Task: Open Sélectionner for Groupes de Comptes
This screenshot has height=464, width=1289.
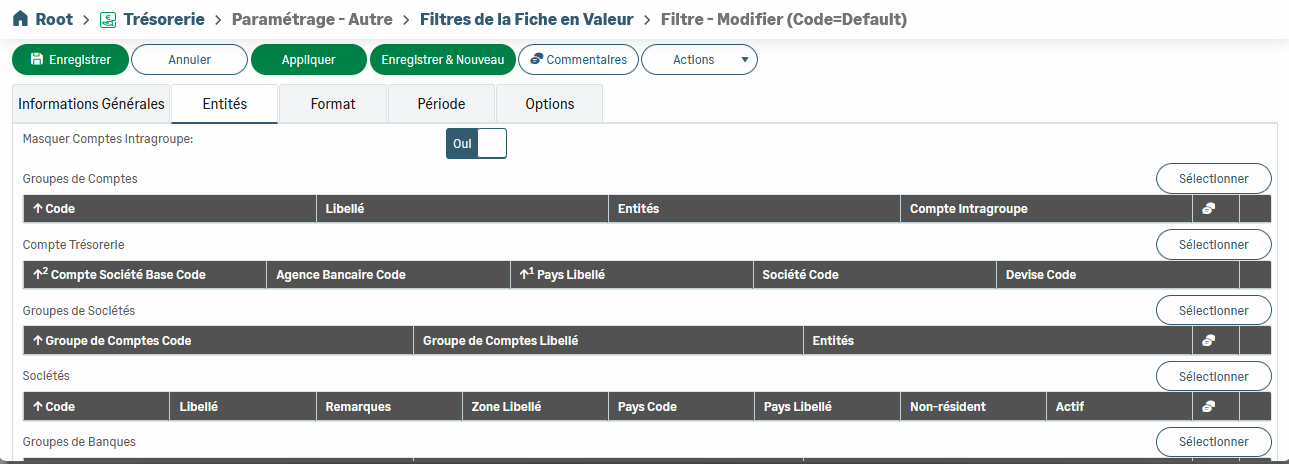Action: tap(1213, 179)
